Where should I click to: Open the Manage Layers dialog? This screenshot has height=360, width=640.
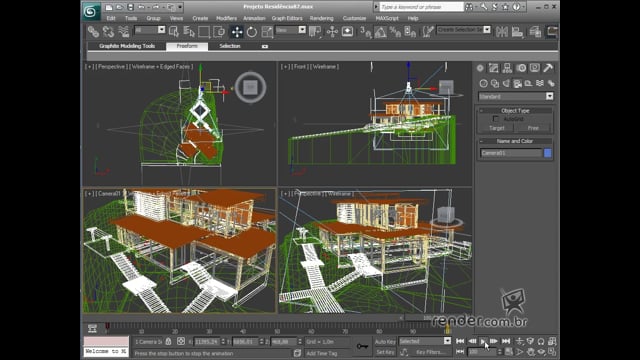[x=535, y=31]
